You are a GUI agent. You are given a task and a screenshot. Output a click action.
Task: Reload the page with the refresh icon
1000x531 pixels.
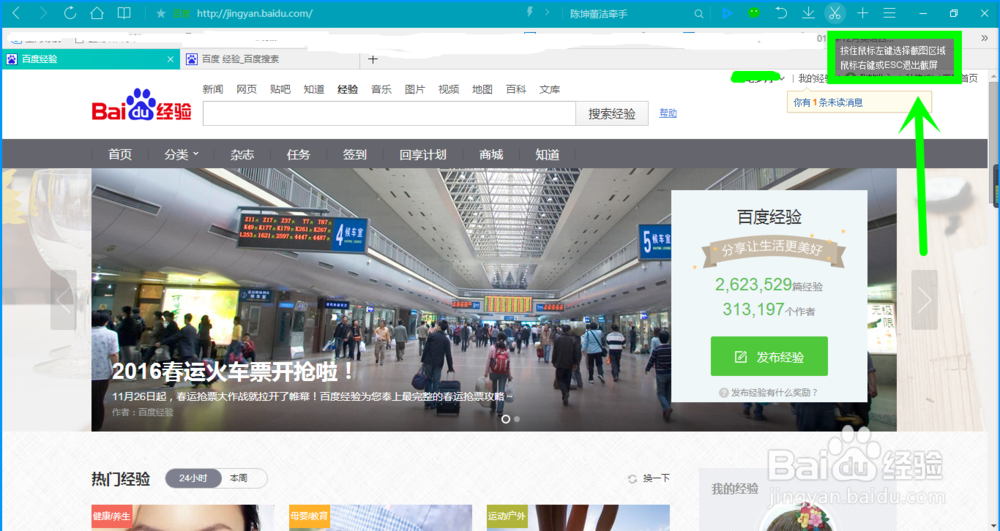[x=70, y=13]
